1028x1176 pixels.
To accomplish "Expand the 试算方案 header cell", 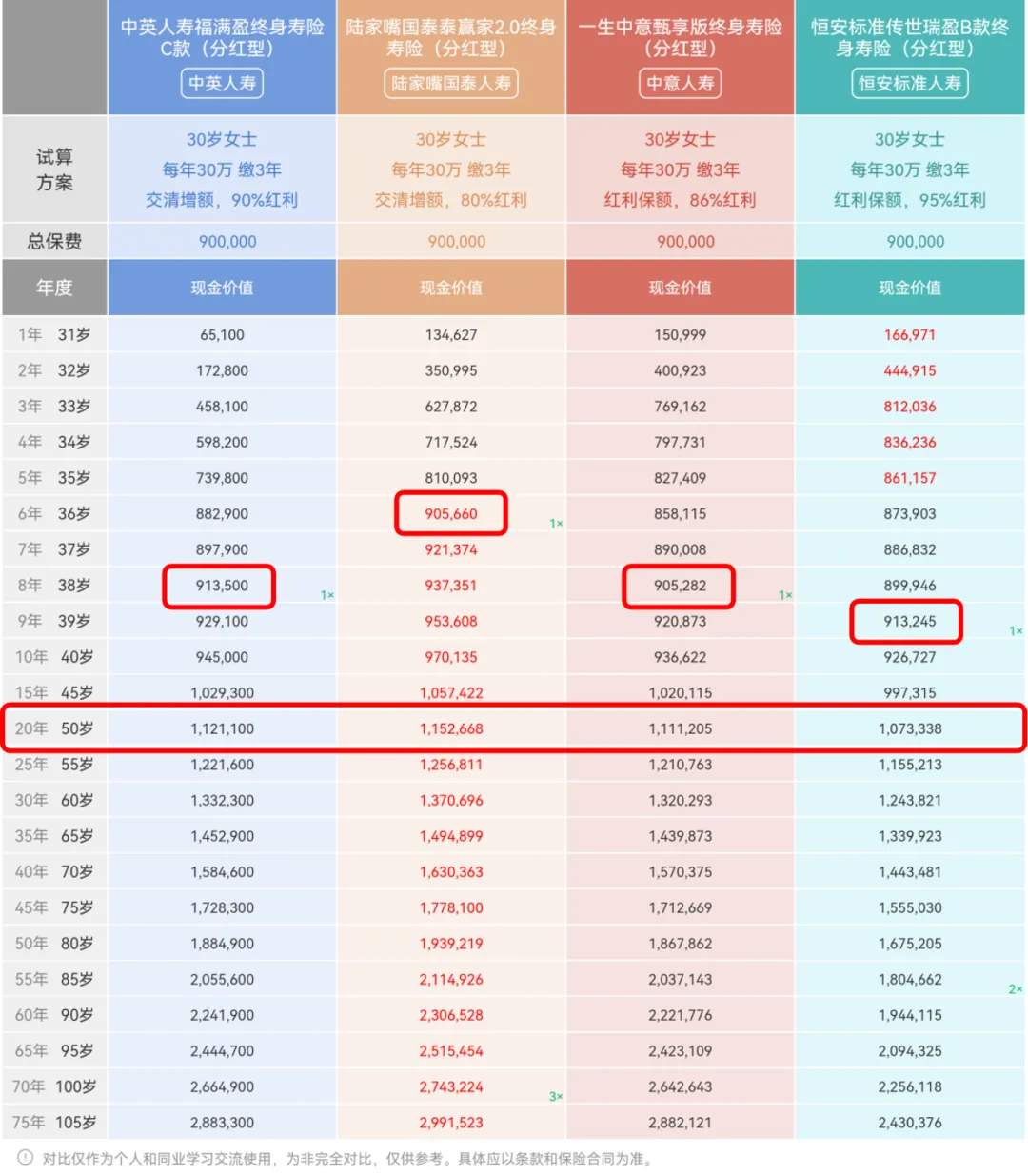I will click(53, 169).
